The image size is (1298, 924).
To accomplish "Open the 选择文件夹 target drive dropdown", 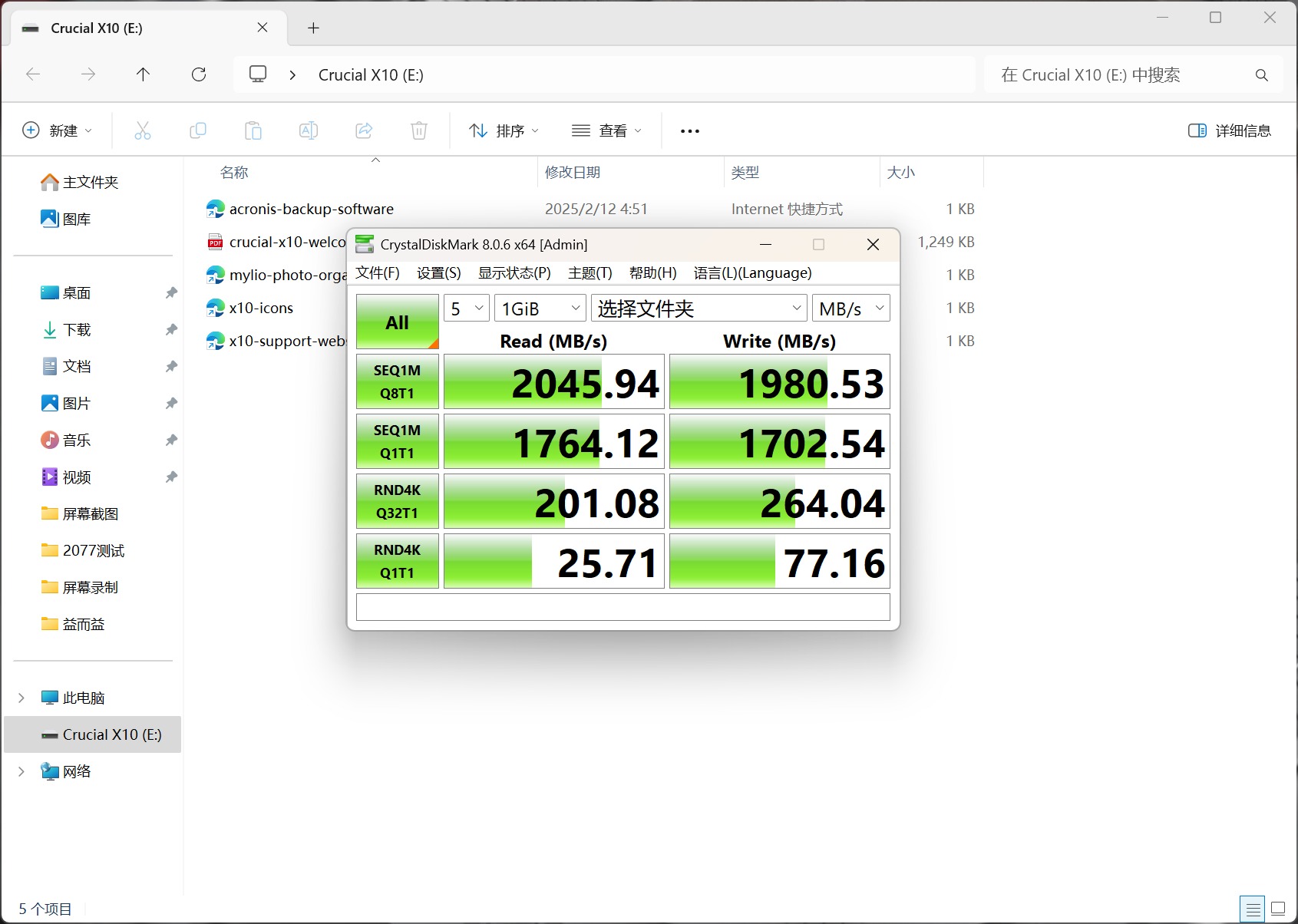I will (x=699, y=309).
